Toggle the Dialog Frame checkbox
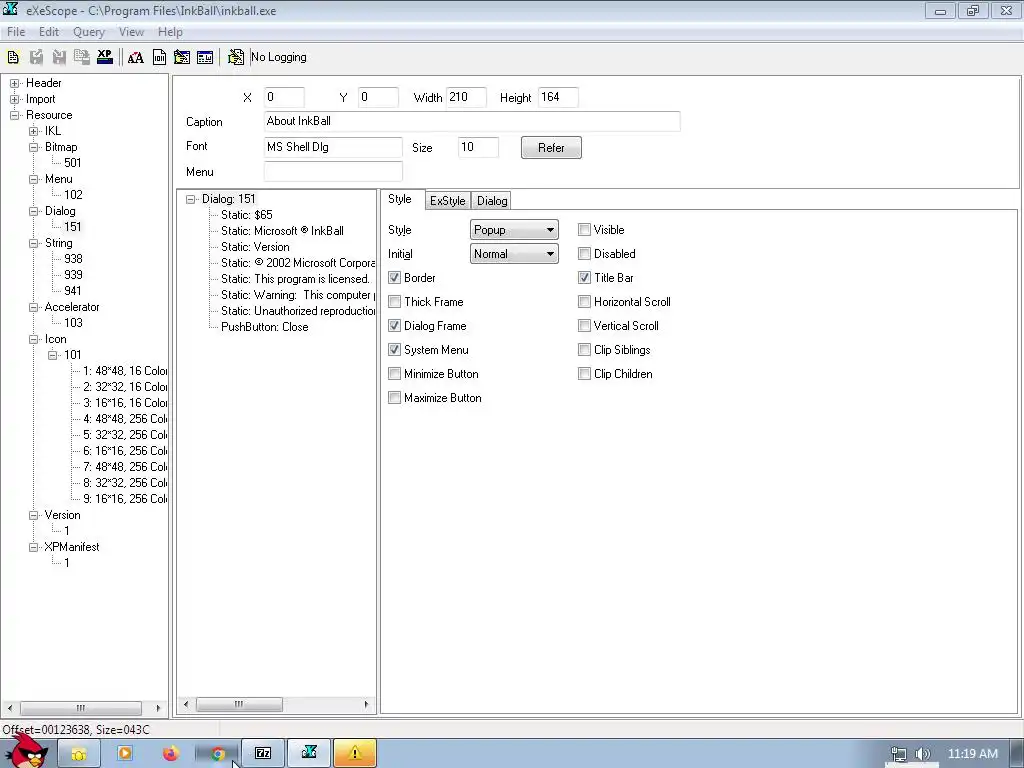 click(x=394, y=326)
